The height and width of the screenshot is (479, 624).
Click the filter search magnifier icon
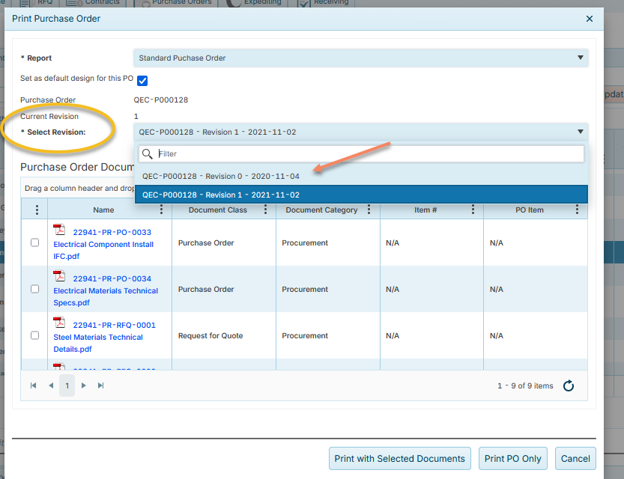(x=147, y=154)
